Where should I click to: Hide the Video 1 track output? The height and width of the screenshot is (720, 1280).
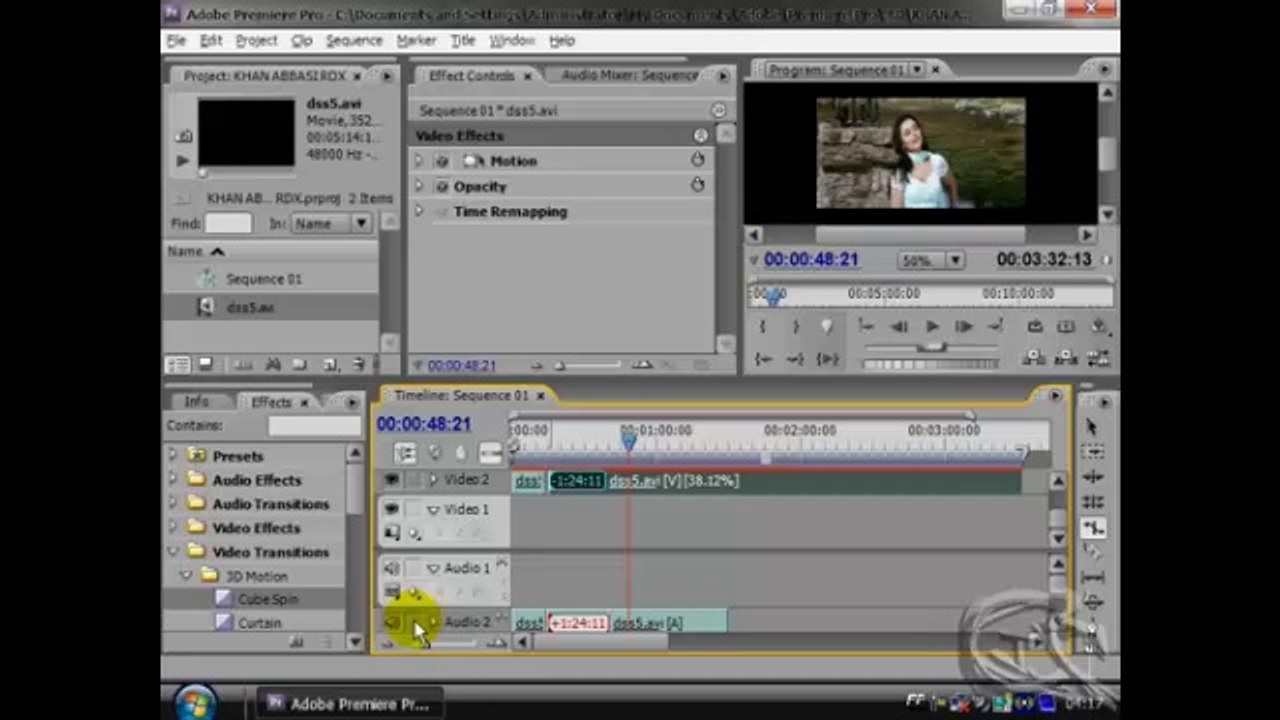pos(392,510)
